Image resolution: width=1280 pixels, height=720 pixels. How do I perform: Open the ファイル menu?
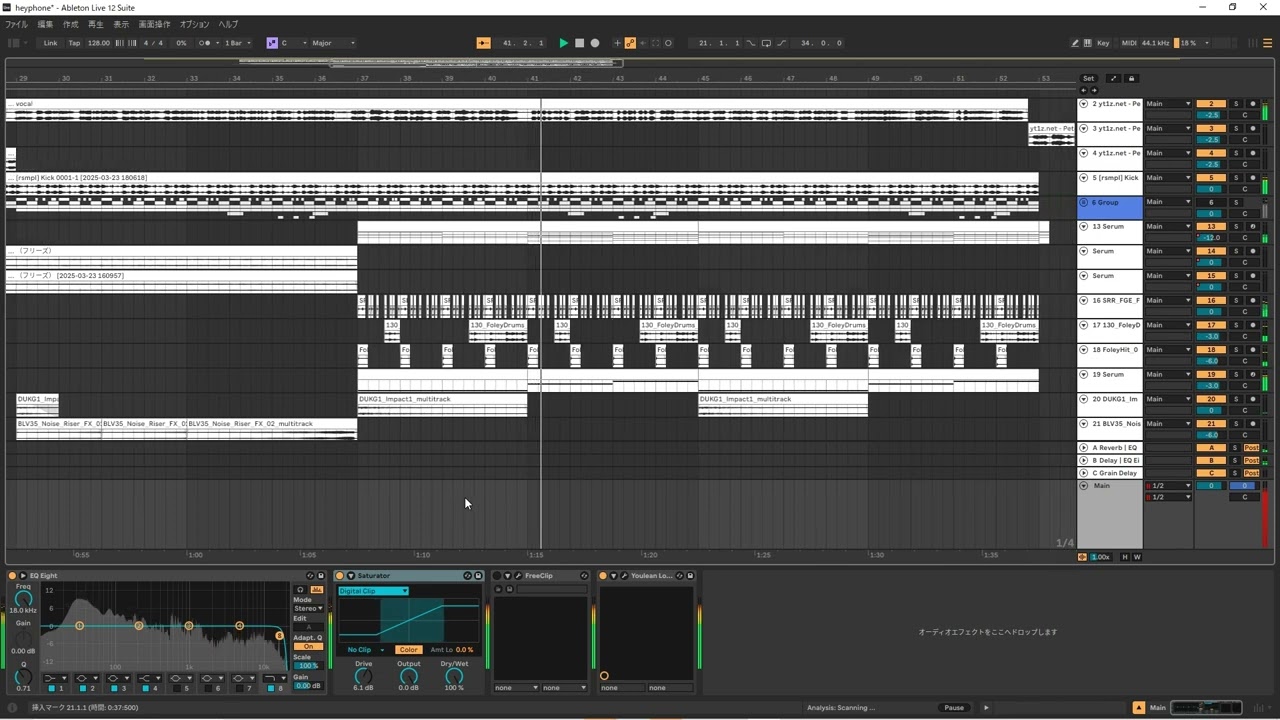(x=17, y=24)
